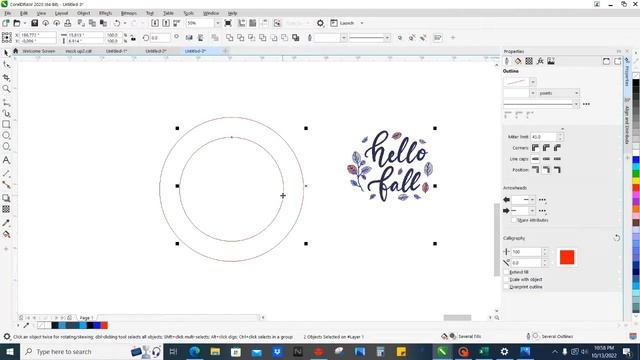Screen dimensions: 640x360
Task: Select the Crop tool
Action: click(x=6, y=77)
